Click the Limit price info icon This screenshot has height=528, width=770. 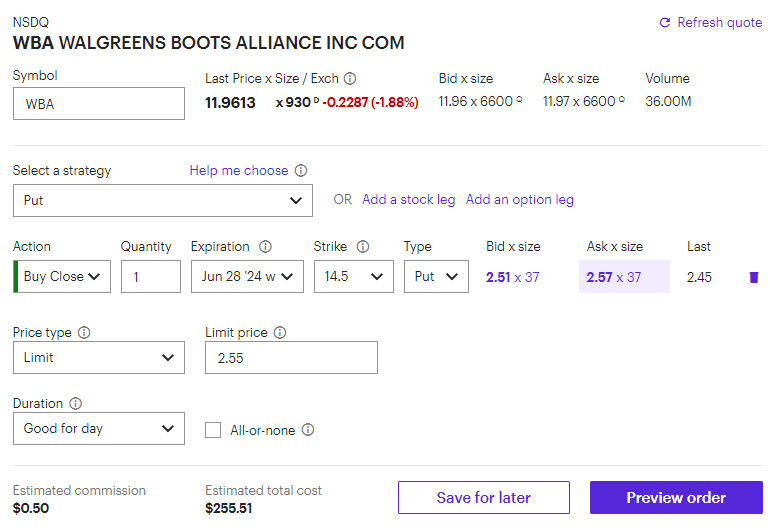click(x=280, y=332)
